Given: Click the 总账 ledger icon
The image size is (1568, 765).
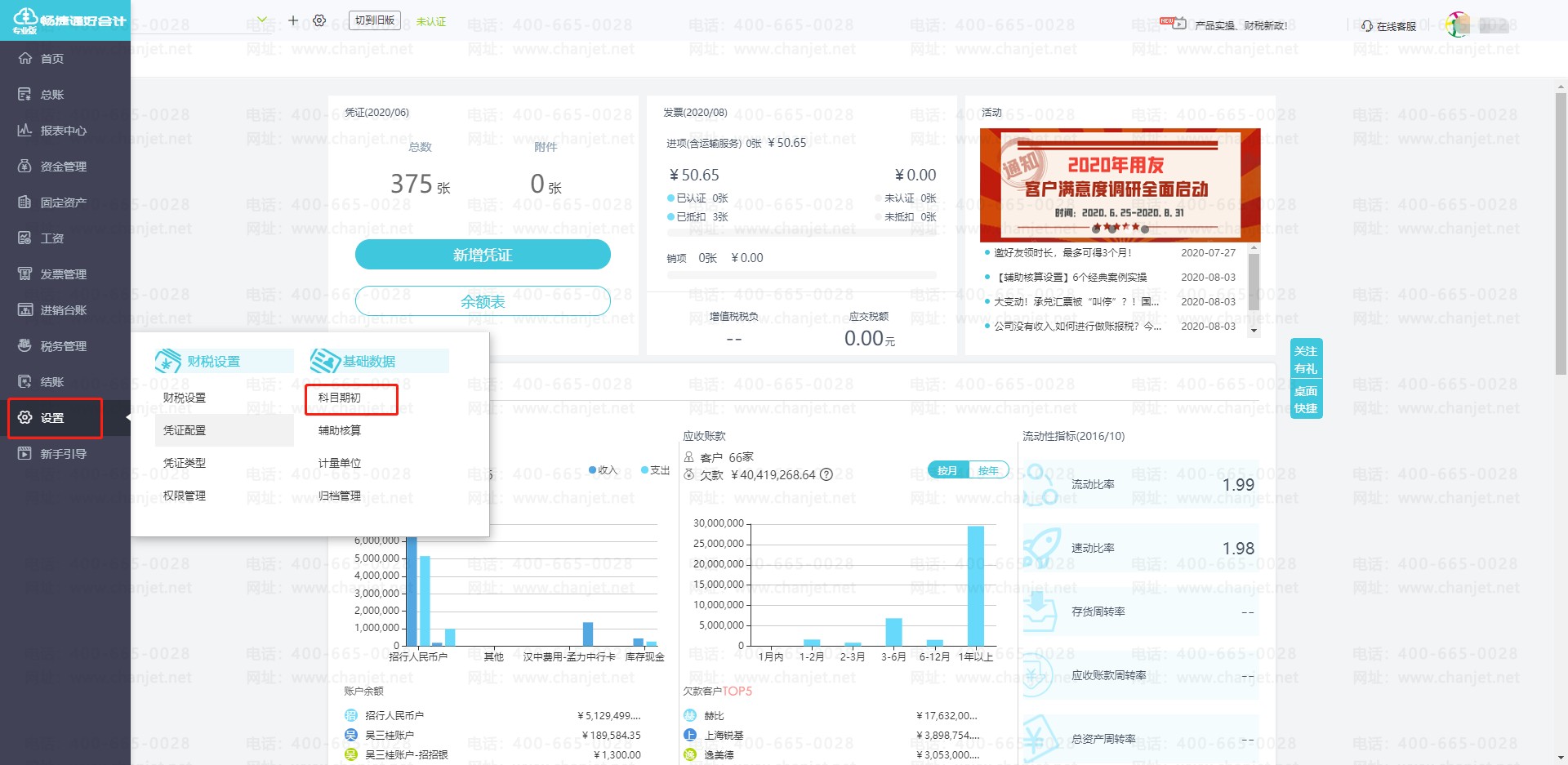Looking at the screenshot, I should pyautogui.click(x=24, y=94).
